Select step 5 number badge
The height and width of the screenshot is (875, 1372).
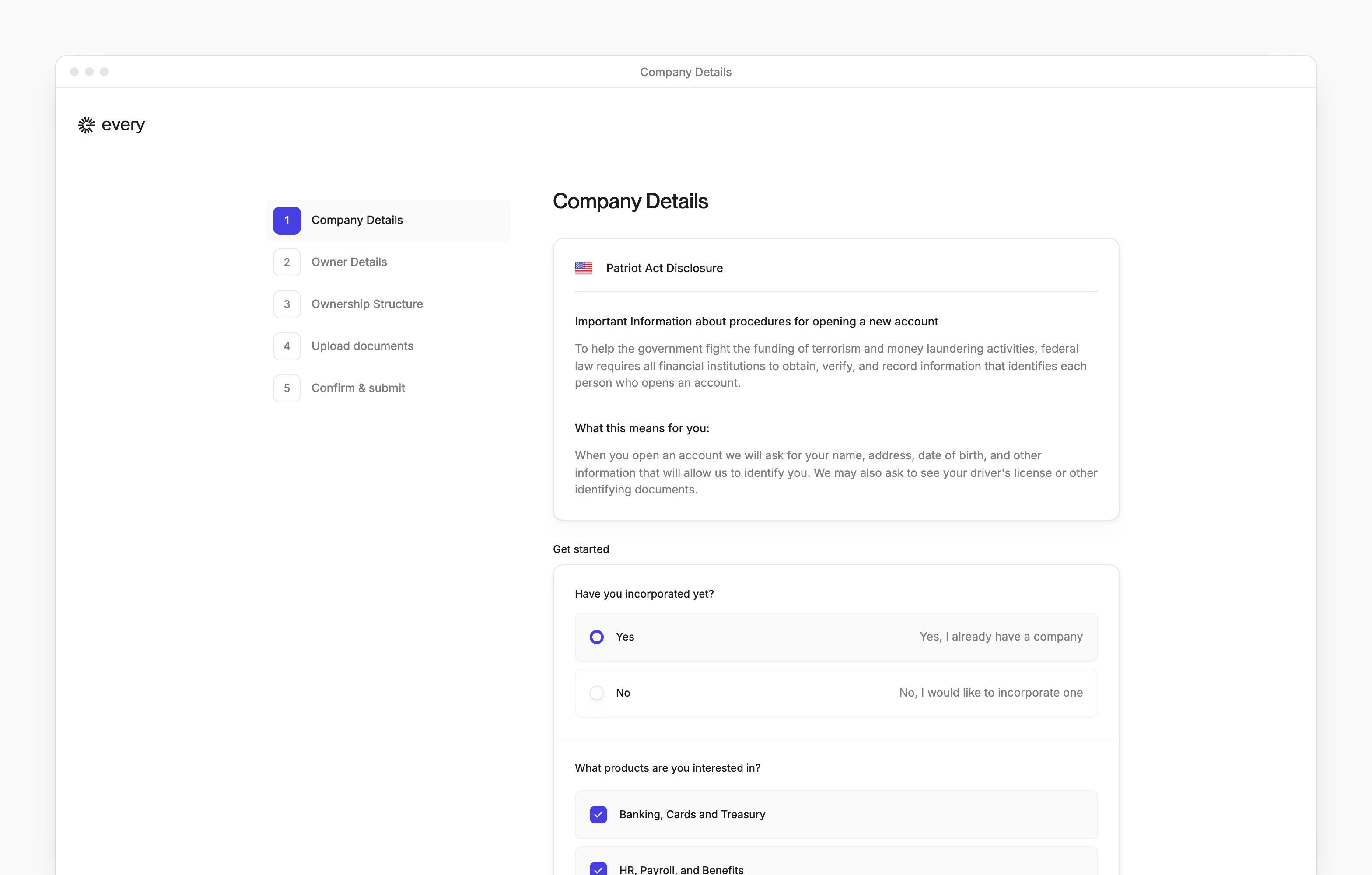pos(287,388)
